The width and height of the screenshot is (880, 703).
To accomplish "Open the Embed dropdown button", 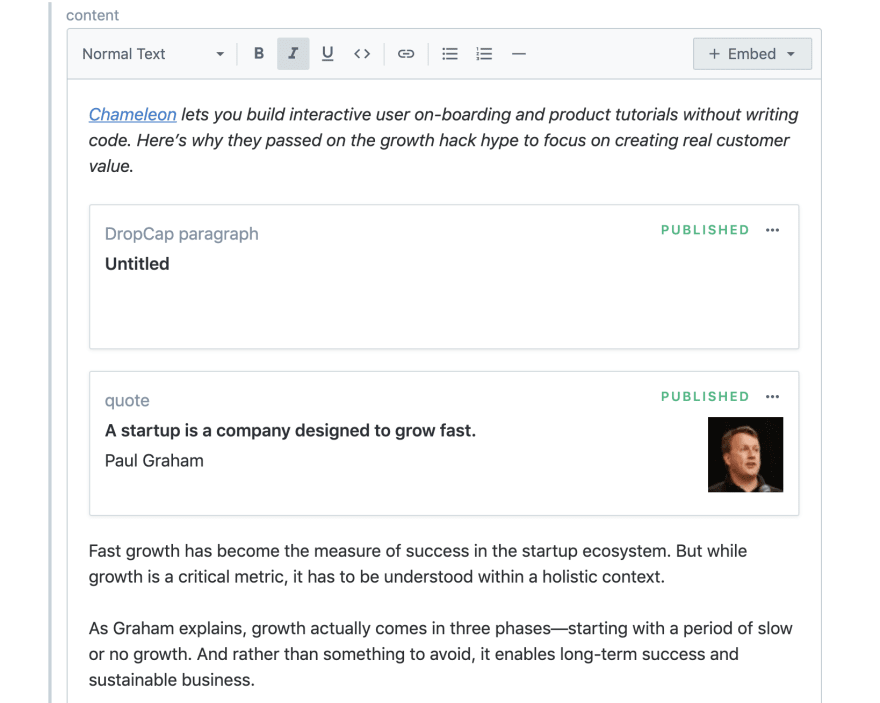I will pyautogui.click(x=752, y=54).
